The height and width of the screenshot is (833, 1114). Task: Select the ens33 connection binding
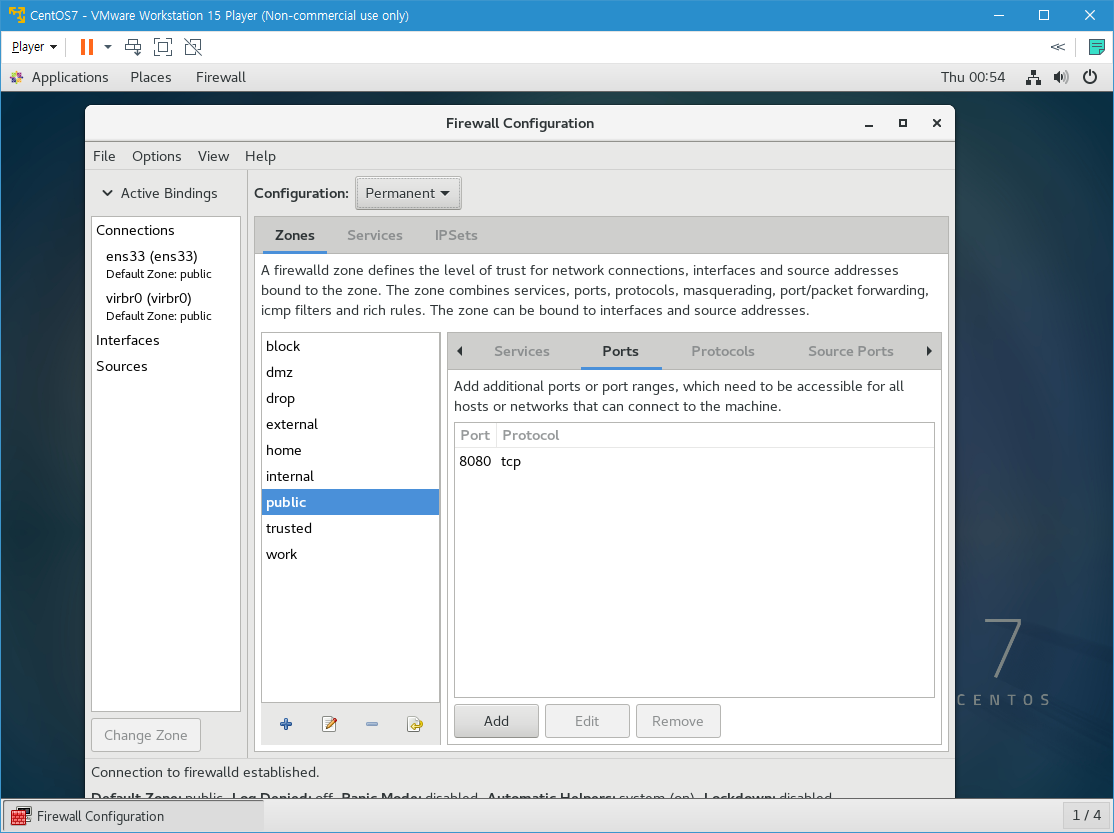166,264
